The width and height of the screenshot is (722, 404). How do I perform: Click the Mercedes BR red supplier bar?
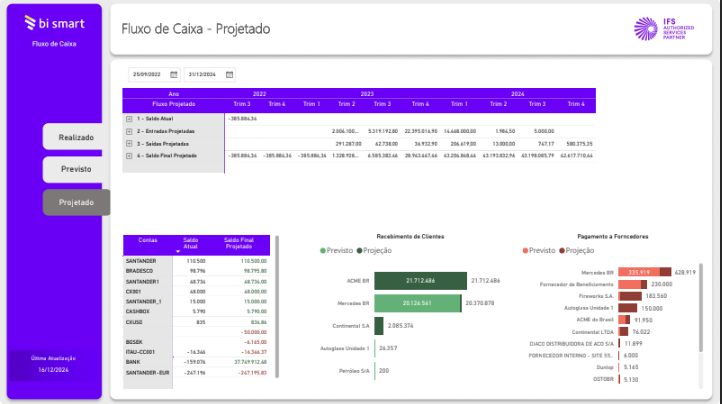pyautogui.click(x=638, y=272)
